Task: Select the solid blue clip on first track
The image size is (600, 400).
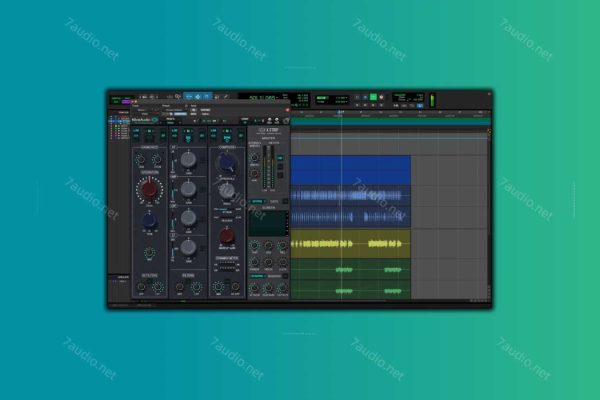Action: 351,170
